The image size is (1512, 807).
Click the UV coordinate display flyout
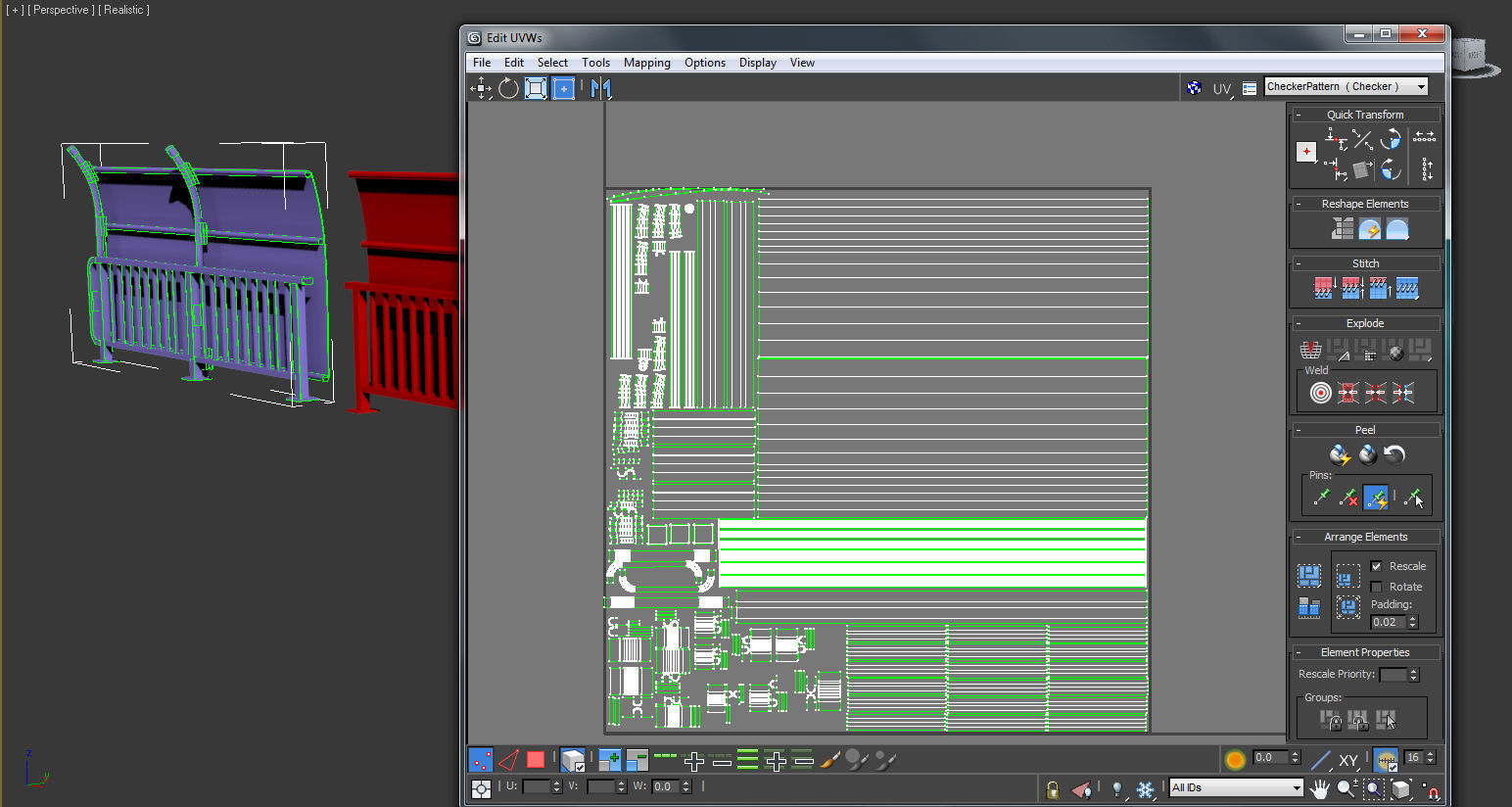(x=1222, y=88)
